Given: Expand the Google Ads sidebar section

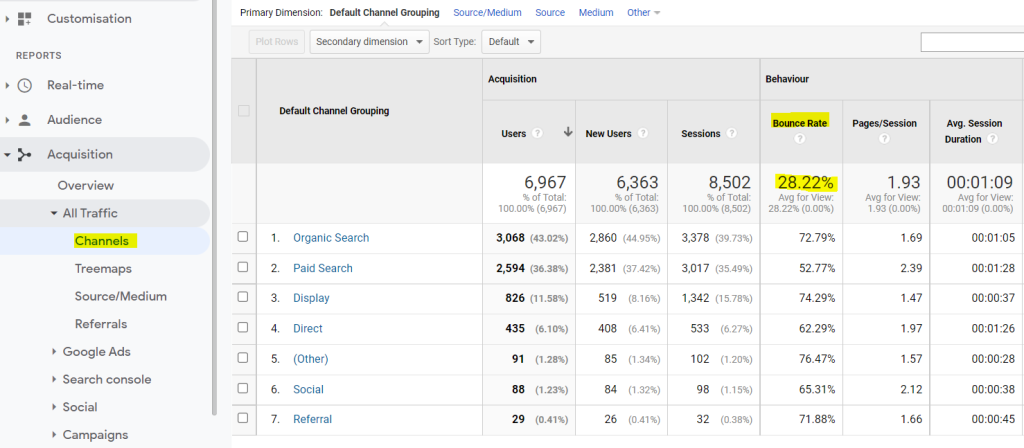Looking at the screenshot, I should click(53, 352).
